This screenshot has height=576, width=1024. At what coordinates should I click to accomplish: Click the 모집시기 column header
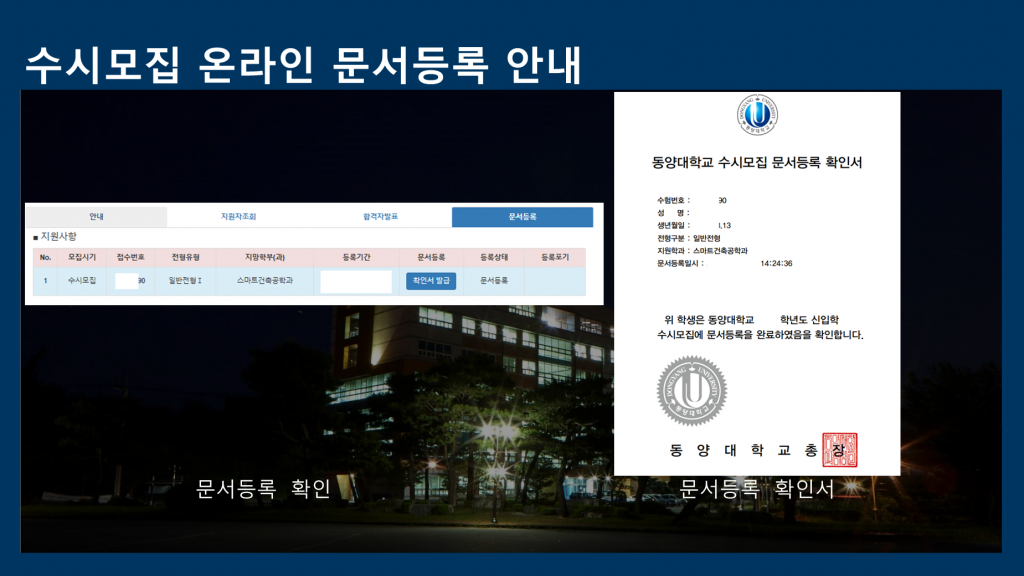pyautogui.click(x=82, y=257)
